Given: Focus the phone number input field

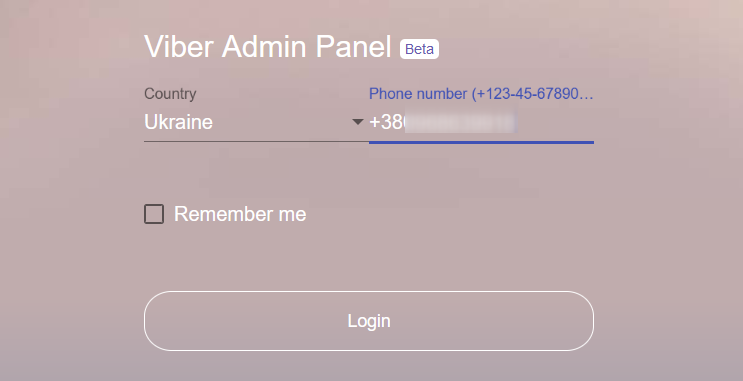Looking at the screenshot, I should point(481,122).
